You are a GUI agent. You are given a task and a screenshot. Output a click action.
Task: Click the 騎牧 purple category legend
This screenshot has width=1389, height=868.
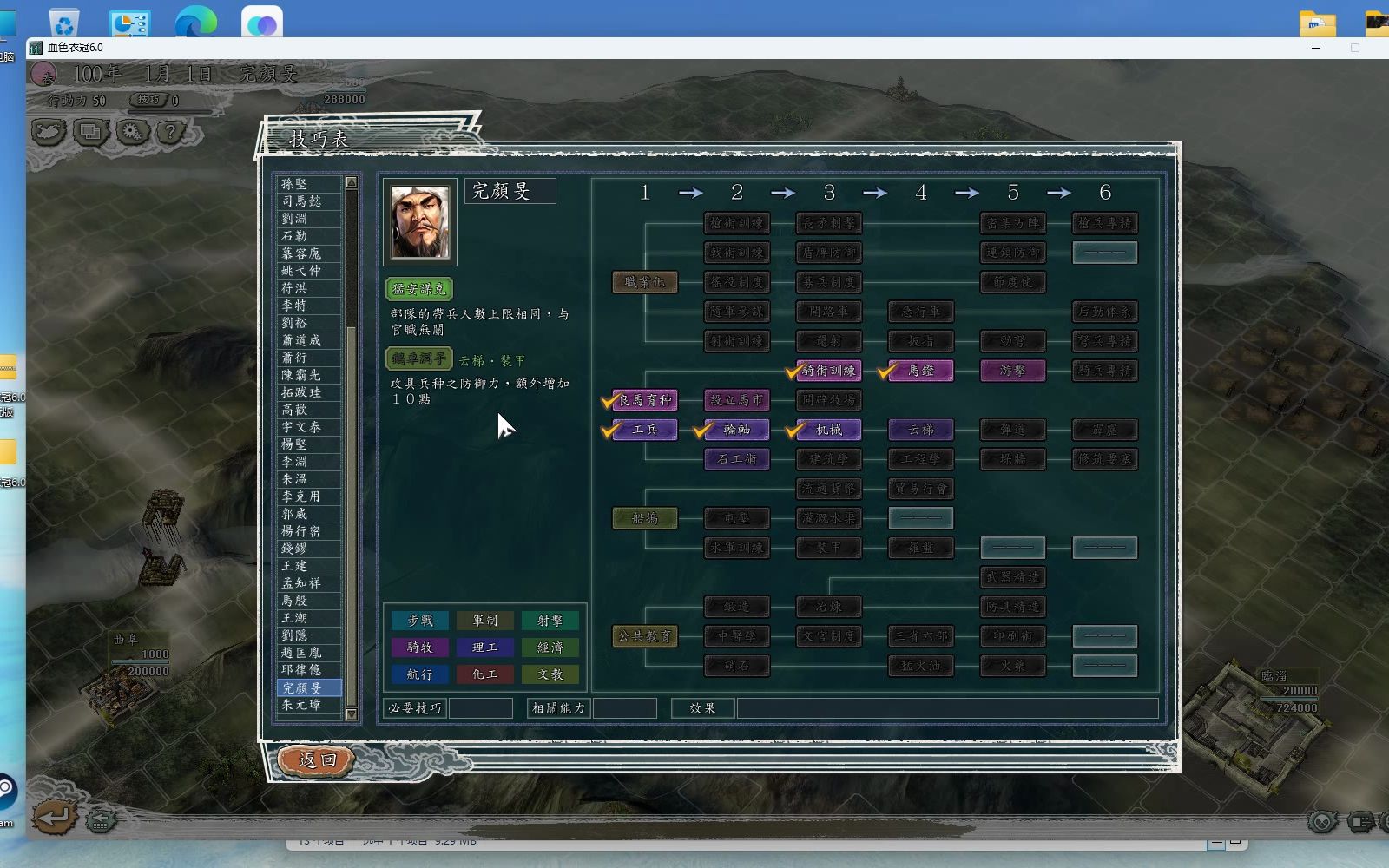[420, 648]
